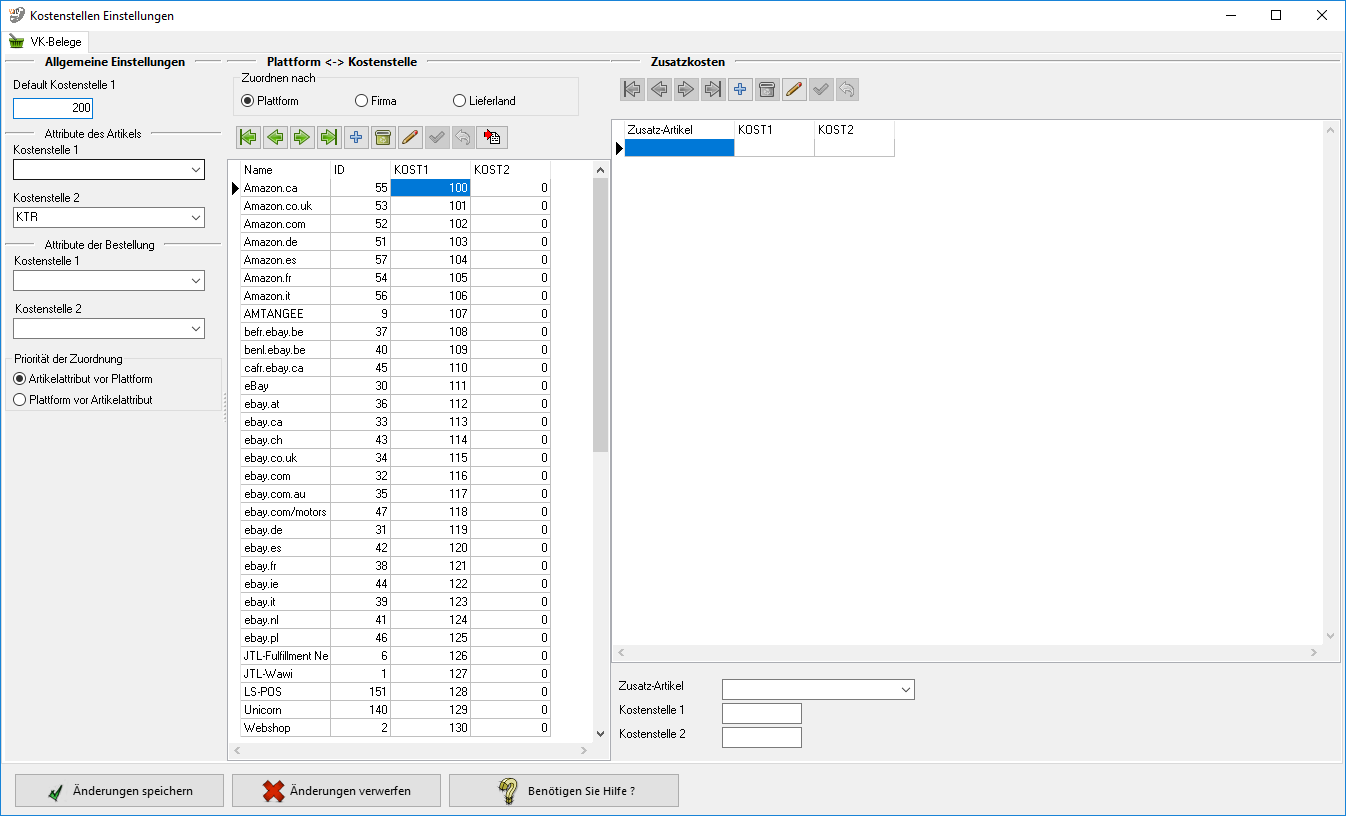Delete selected platform entry with trash icon
This screenshot has height=816, width=1346.
coord(382,137)
